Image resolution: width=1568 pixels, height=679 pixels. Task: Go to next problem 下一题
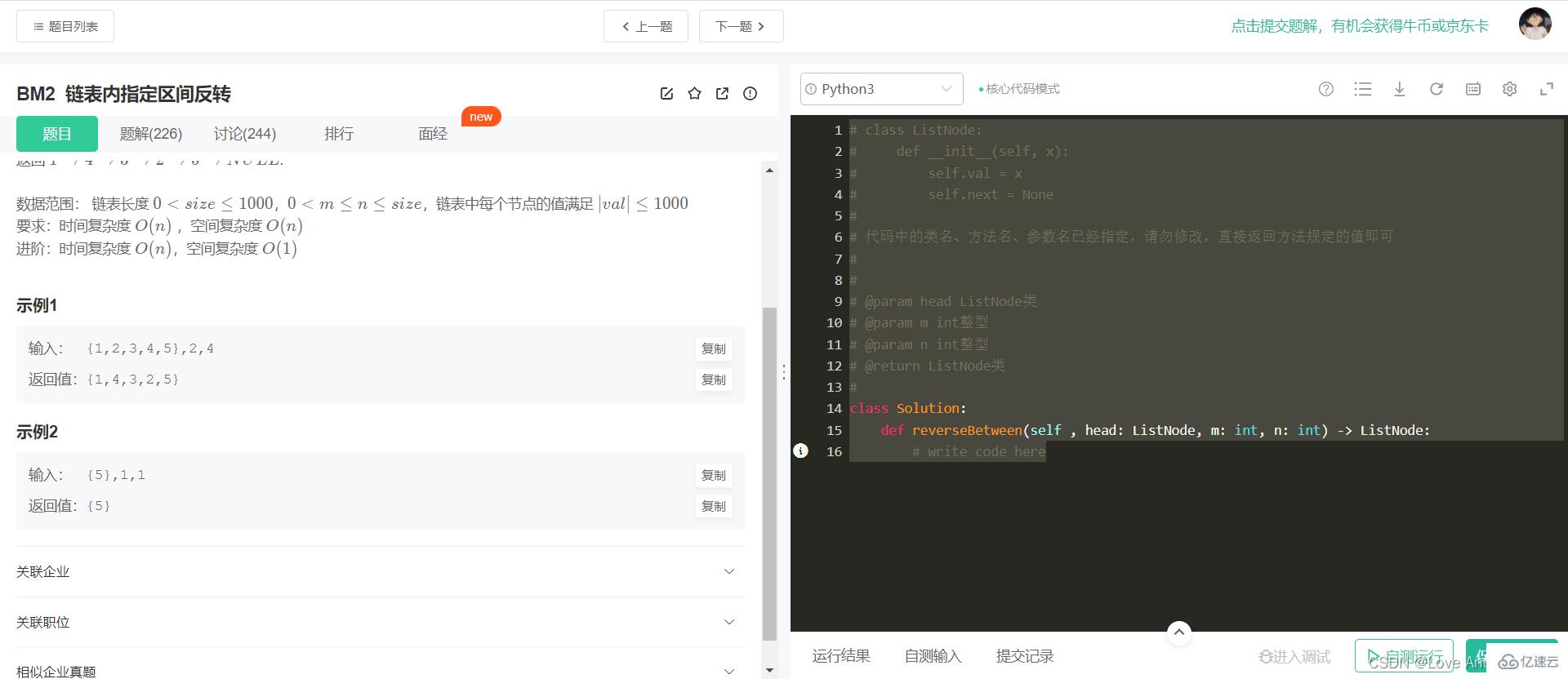pos(741,26)
